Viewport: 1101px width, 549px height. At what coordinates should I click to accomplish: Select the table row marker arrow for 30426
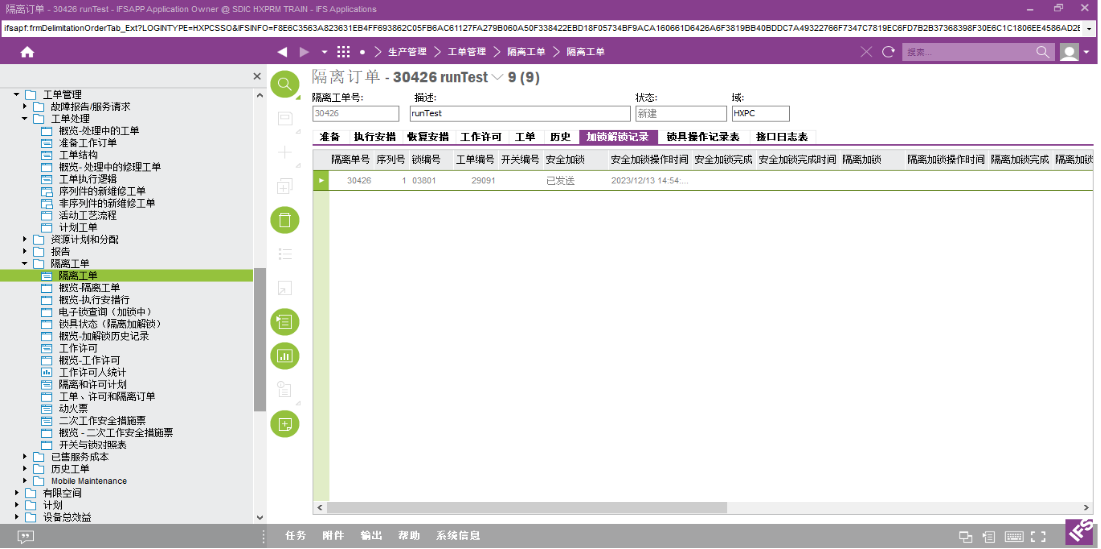click(x=321, y=180)
